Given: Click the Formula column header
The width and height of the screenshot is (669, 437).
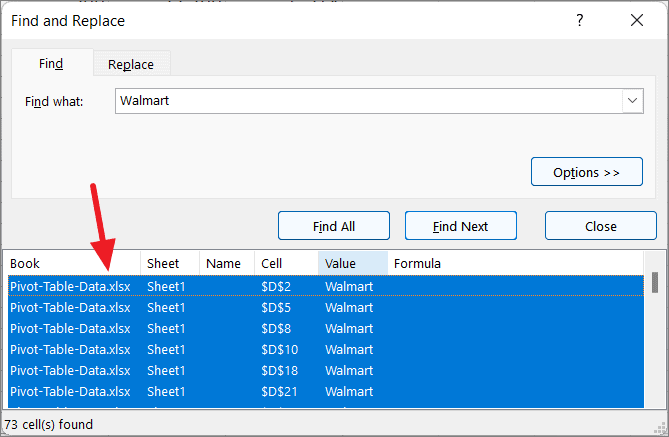Looking at the screenshot, I should pyautogui.click(x=515, y=263).
